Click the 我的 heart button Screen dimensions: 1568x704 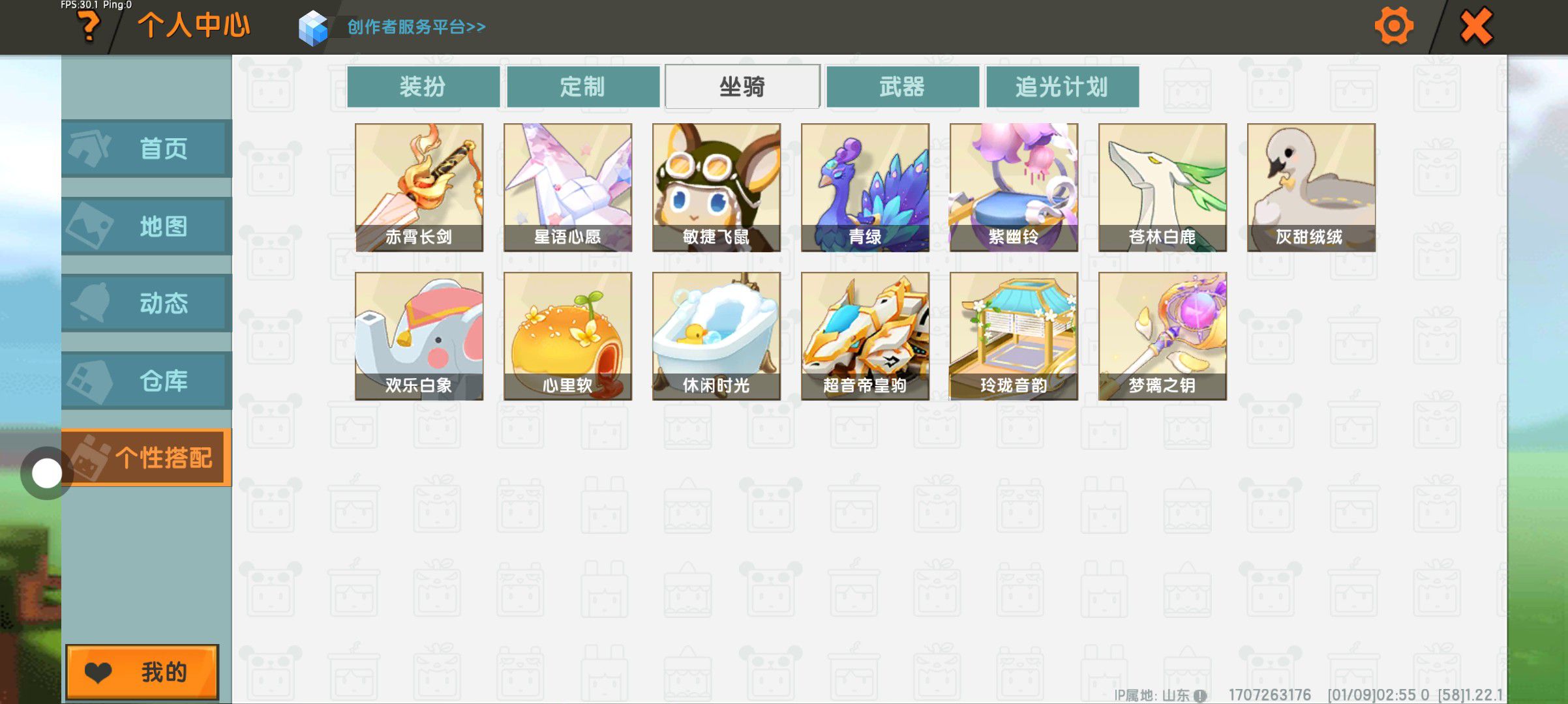point(142,672)
